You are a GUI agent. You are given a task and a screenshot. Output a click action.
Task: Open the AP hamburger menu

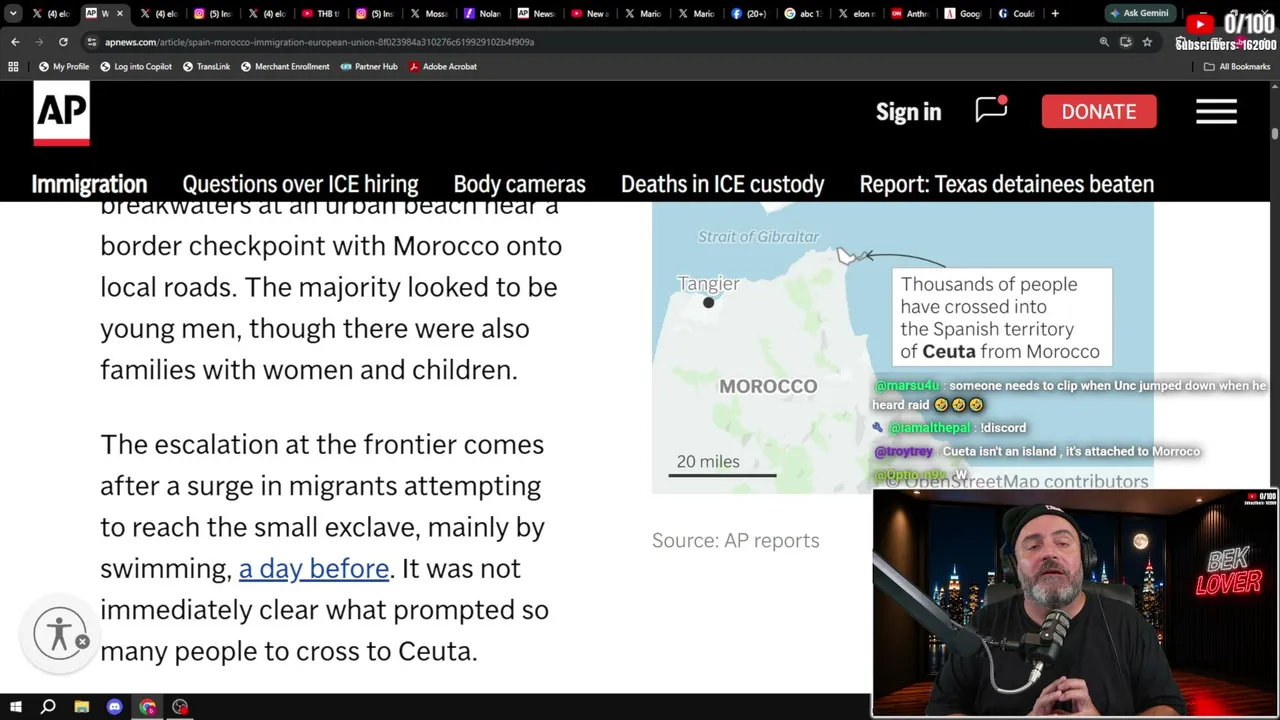pos(1216,111)
